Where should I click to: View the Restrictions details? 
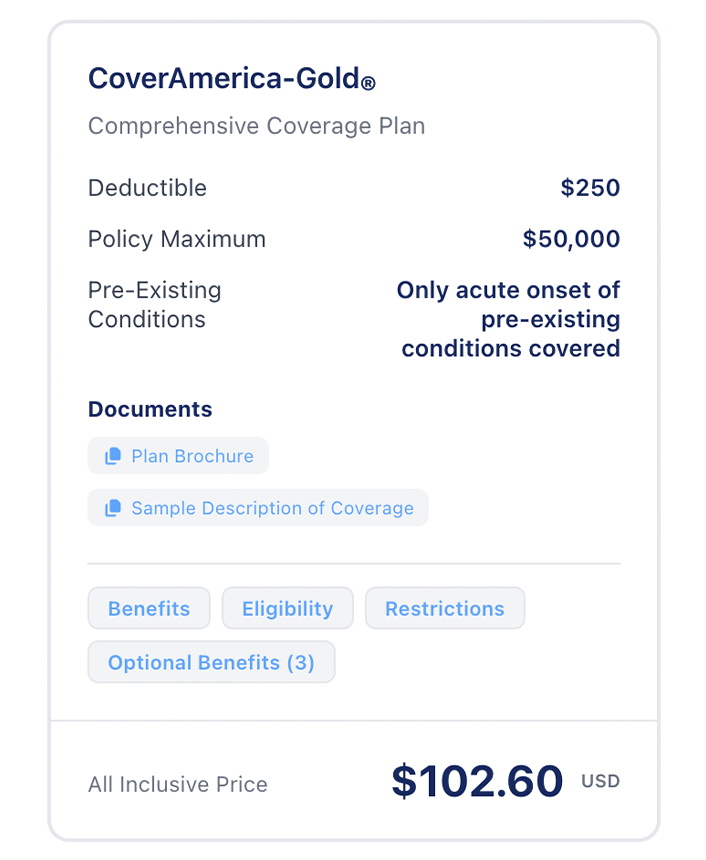tap(444, 608)
